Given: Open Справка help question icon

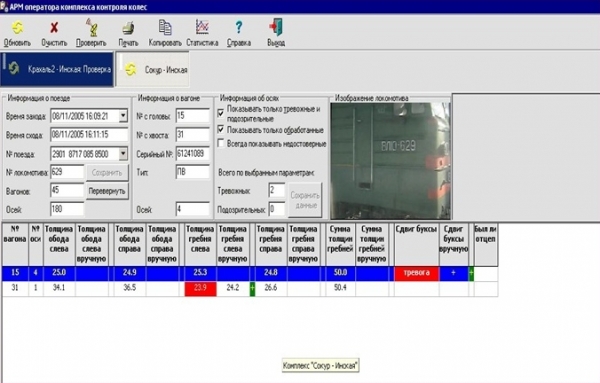Looking at the screenshot, I should (x=239, y=27).
